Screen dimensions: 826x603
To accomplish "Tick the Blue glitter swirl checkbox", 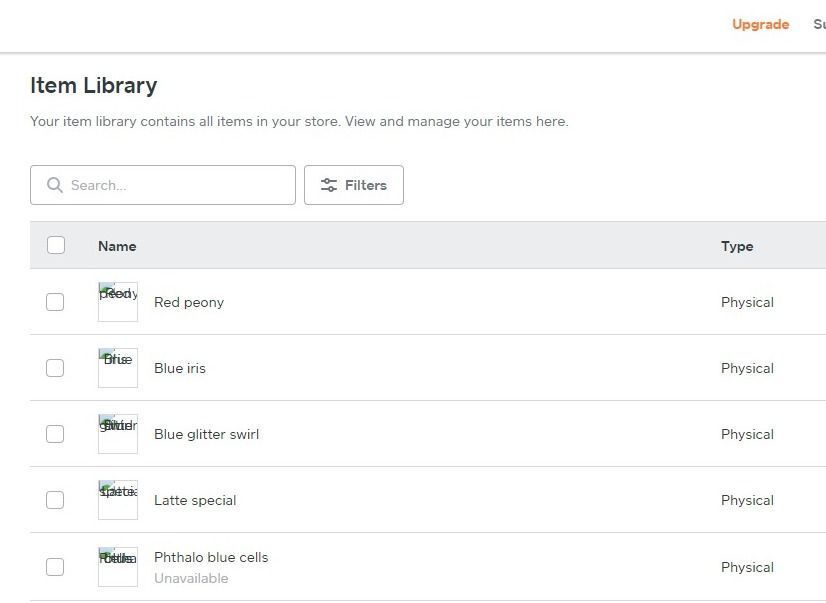I will 55,434.
